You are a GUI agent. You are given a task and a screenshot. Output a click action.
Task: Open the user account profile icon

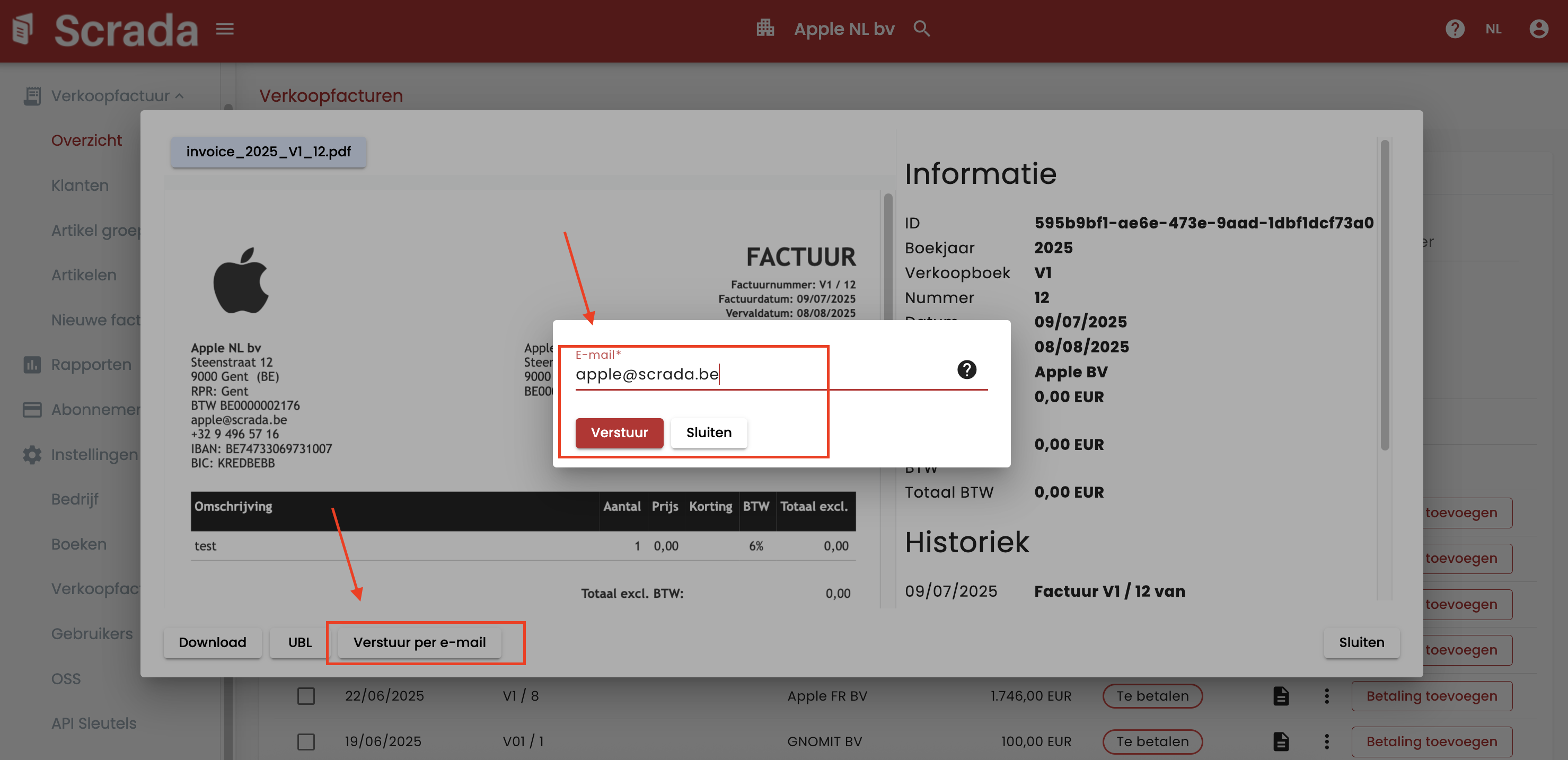[x=1538, y=29]
